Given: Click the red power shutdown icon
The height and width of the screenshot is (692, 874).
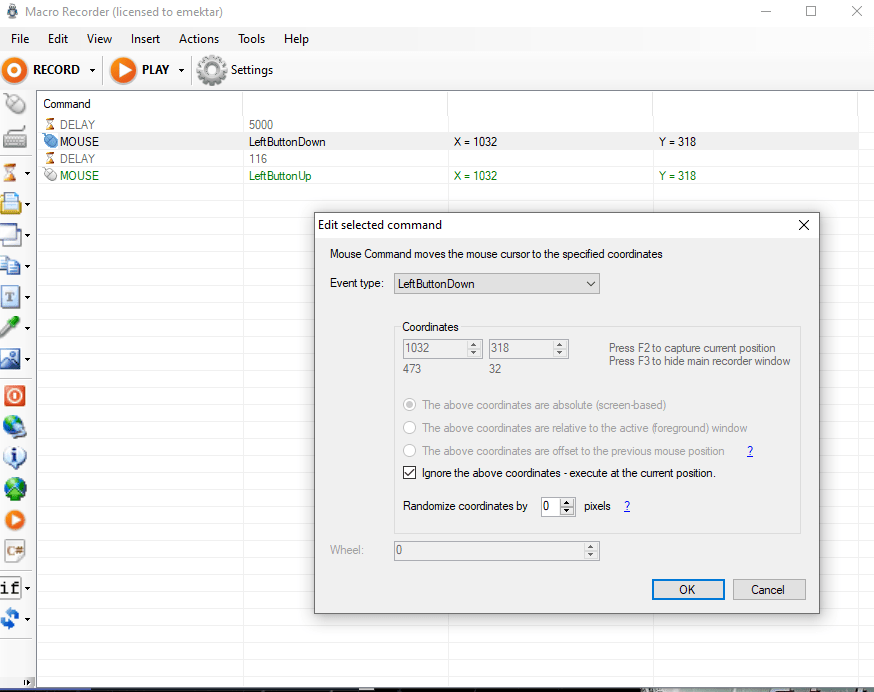Looking at the screenshot, I should coord(15,396).
